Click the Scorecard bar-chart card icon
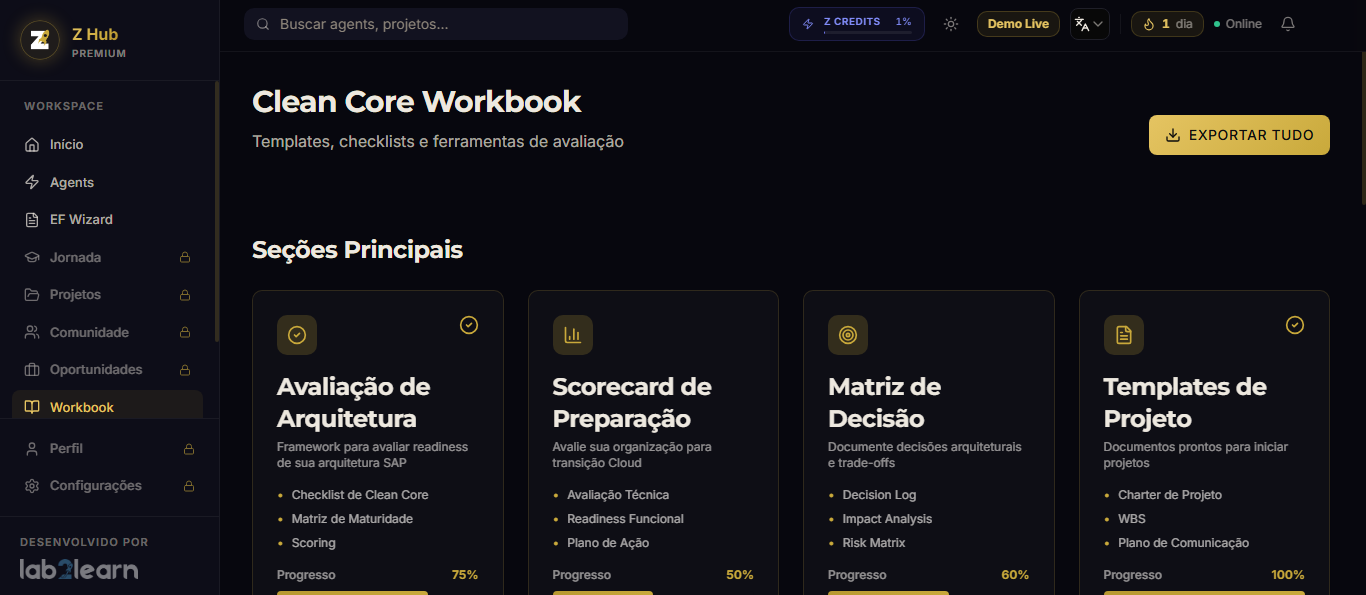 tap(573, 335)
